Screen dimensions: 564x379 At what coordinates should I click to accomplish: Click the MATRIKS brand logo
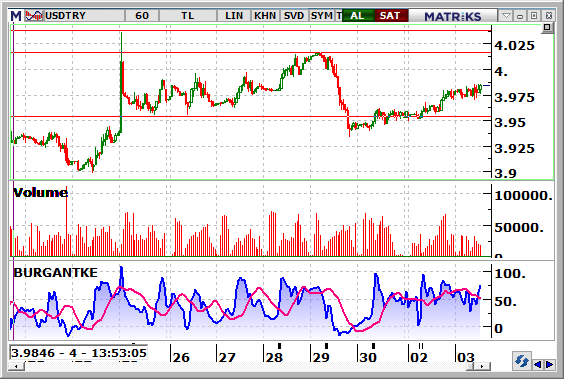[452, 16]
